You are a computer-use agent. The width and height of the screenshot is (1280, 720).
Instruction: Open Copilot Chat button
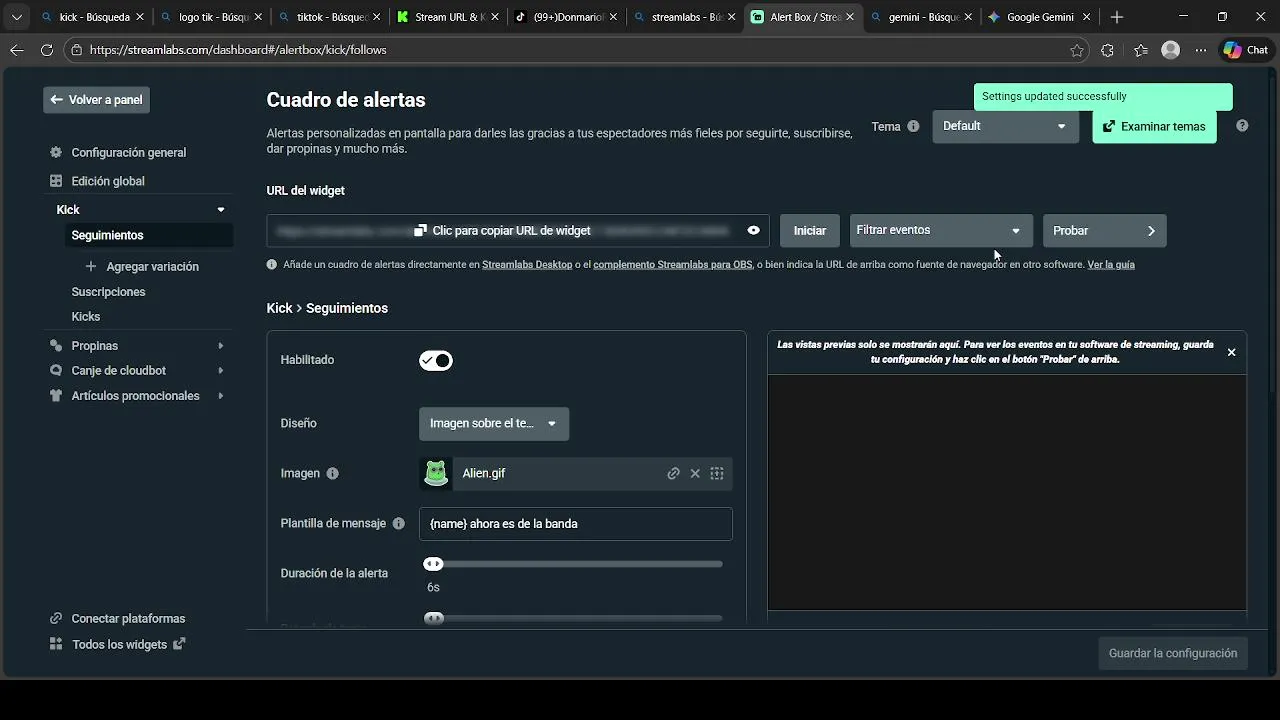[x=1246, y=50]
